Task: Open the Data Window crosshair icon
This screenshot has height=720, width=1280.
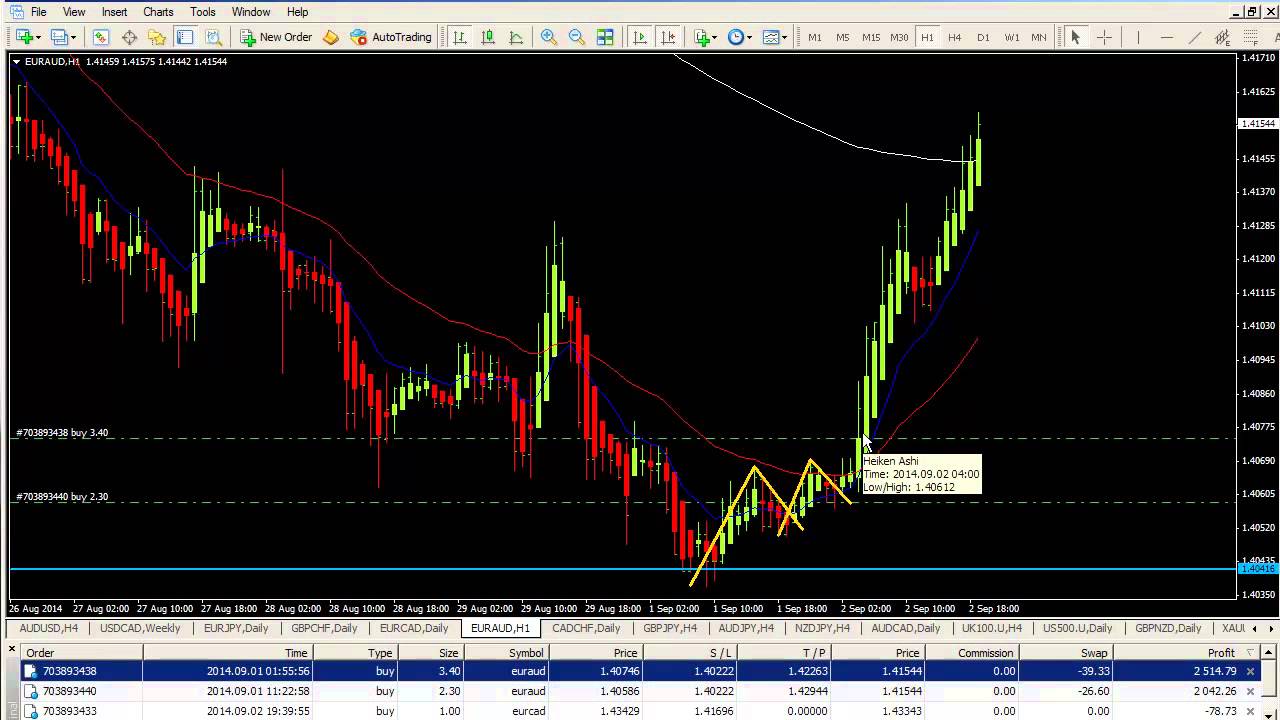Action: 129,37
